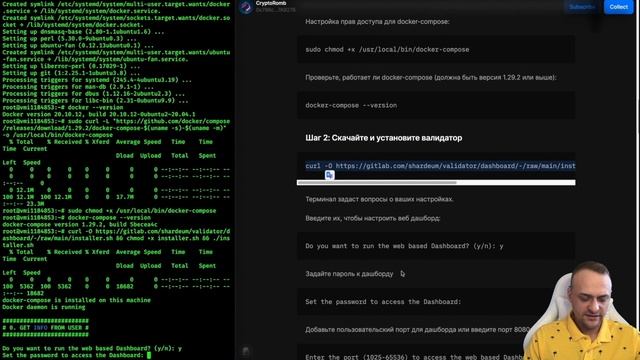640x360 pixels.
Task: Click terminal line docker-compose is installed on this machine
Action: coord(76,300)
